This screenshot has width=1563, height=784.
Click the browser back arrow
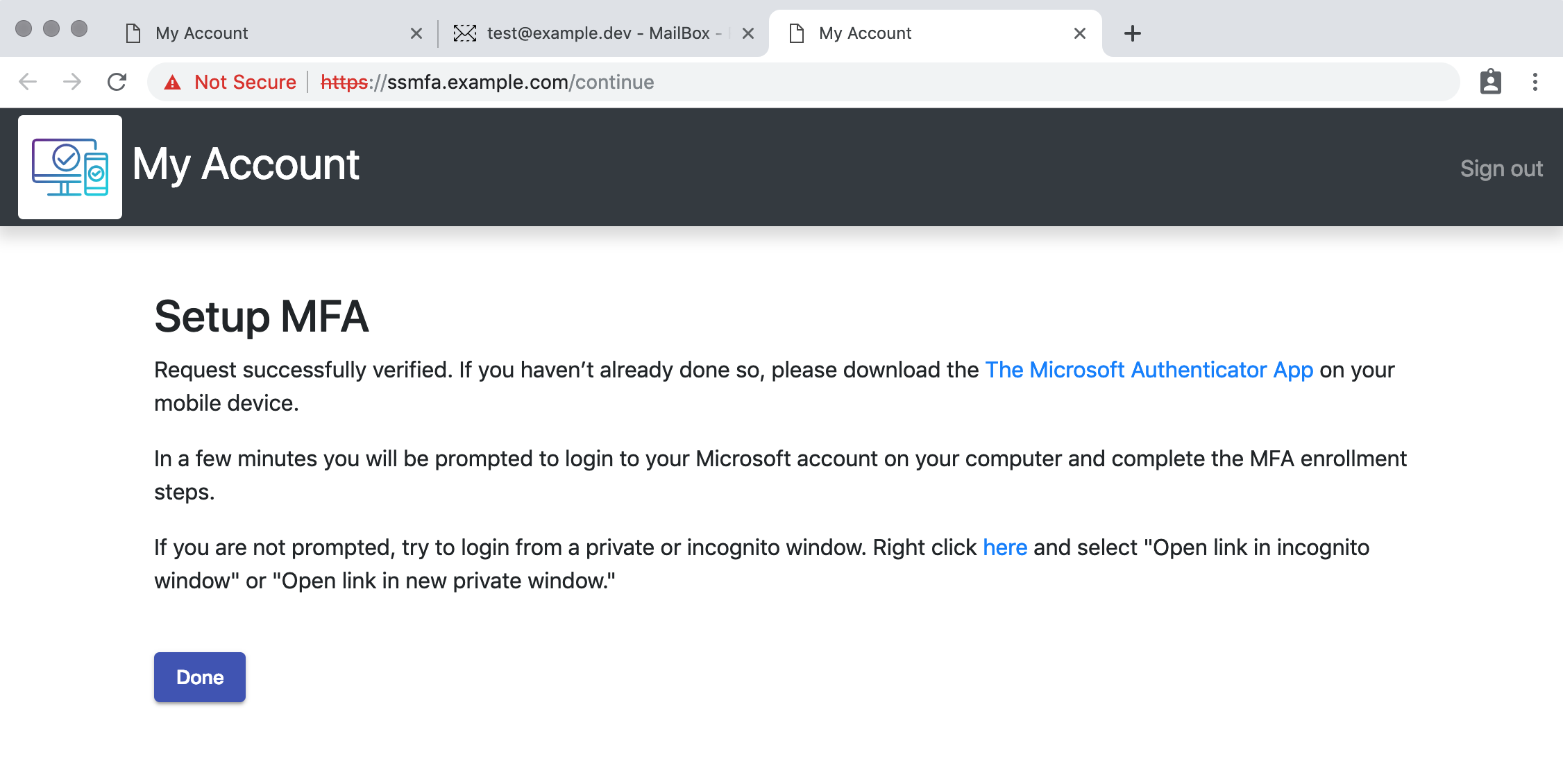click(x=28, y=82)
